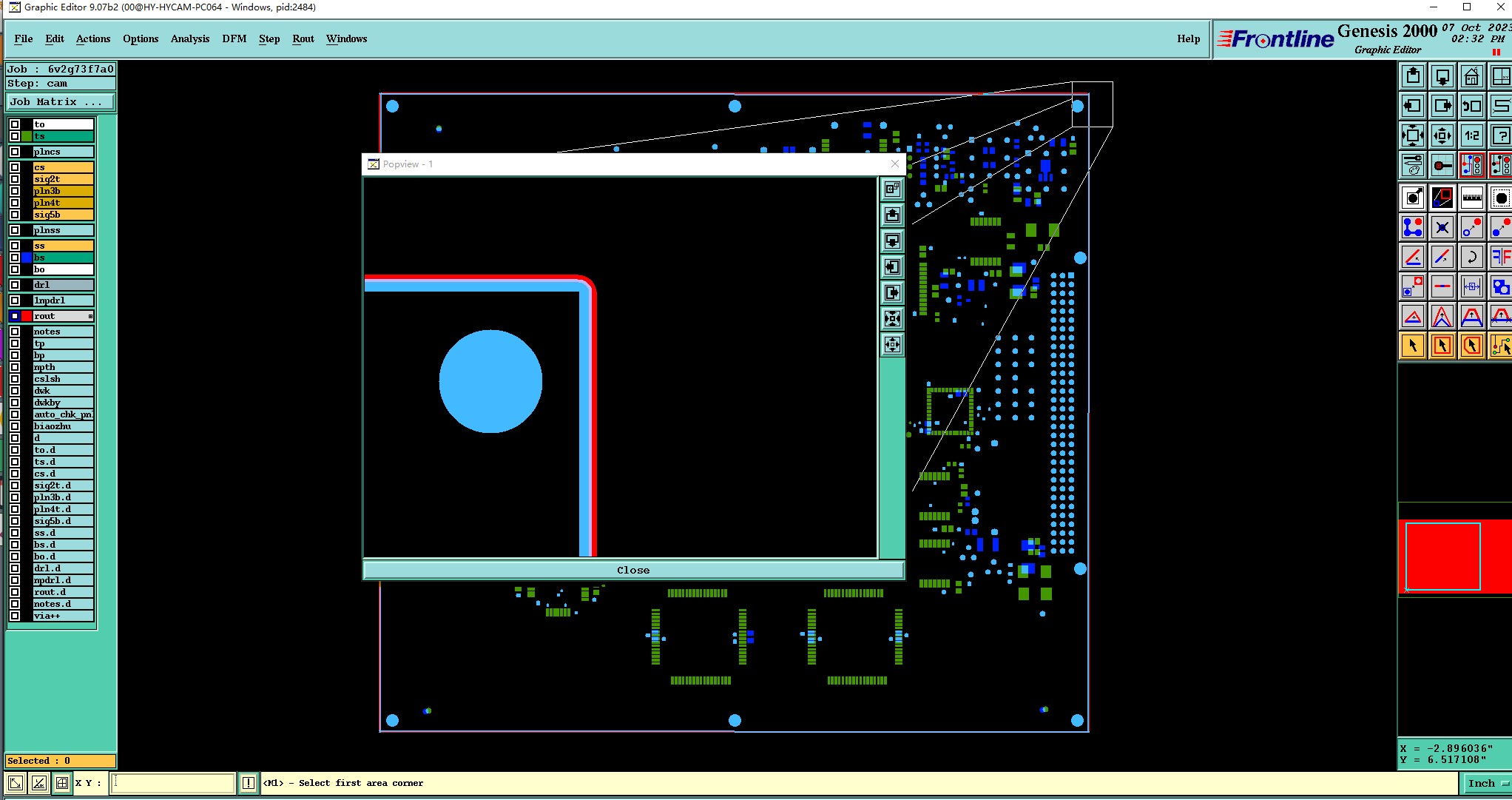
Task: Choose the plain arrow select tool
Action: pyautogui.click(x=1413, y=346)
